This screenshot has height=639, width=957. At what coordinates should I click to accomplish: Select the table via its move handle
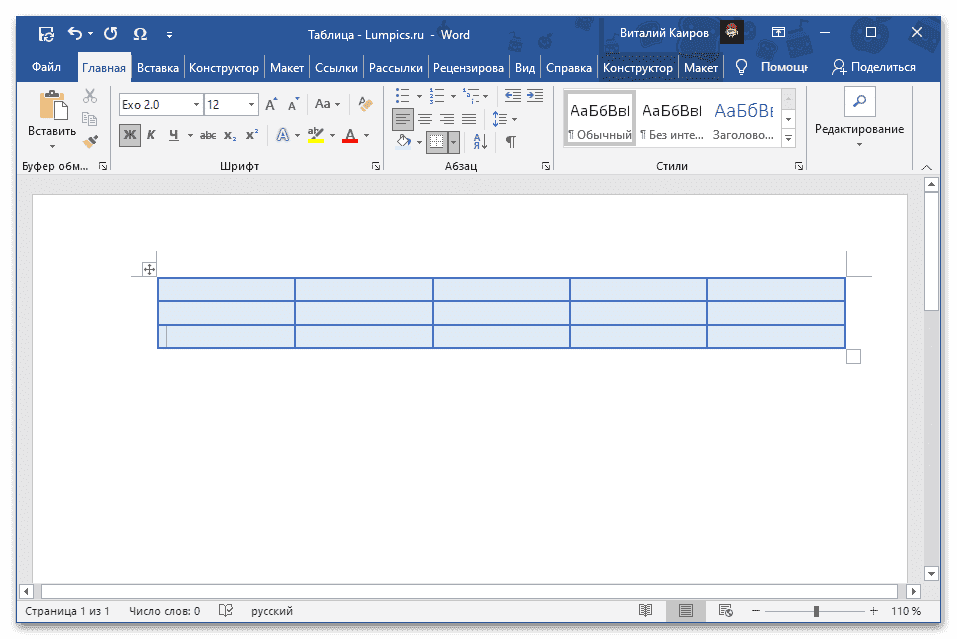[x=148, y=267]
